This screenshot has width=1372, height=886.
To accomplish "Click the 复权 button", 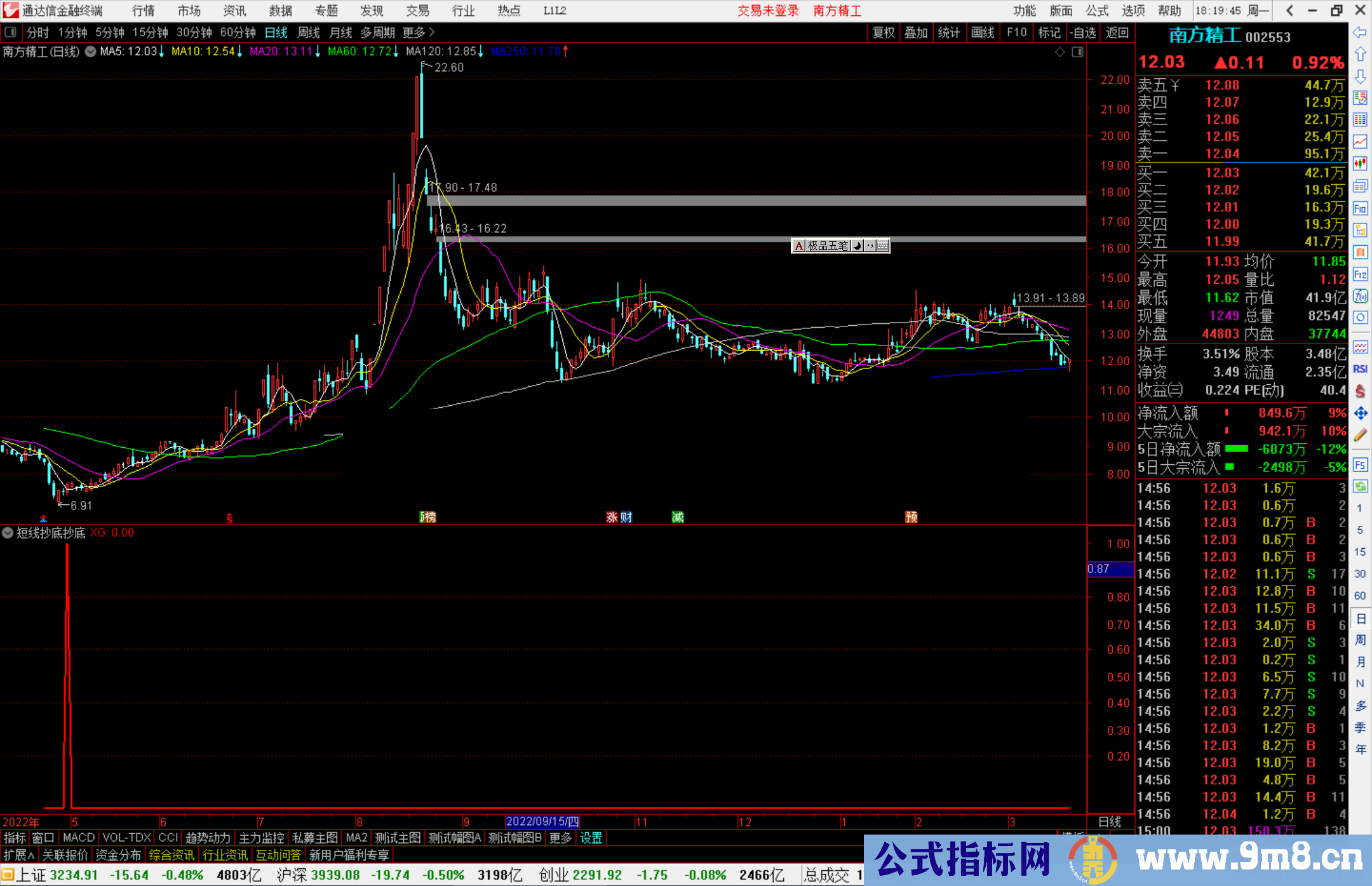I will pos(884,32).
